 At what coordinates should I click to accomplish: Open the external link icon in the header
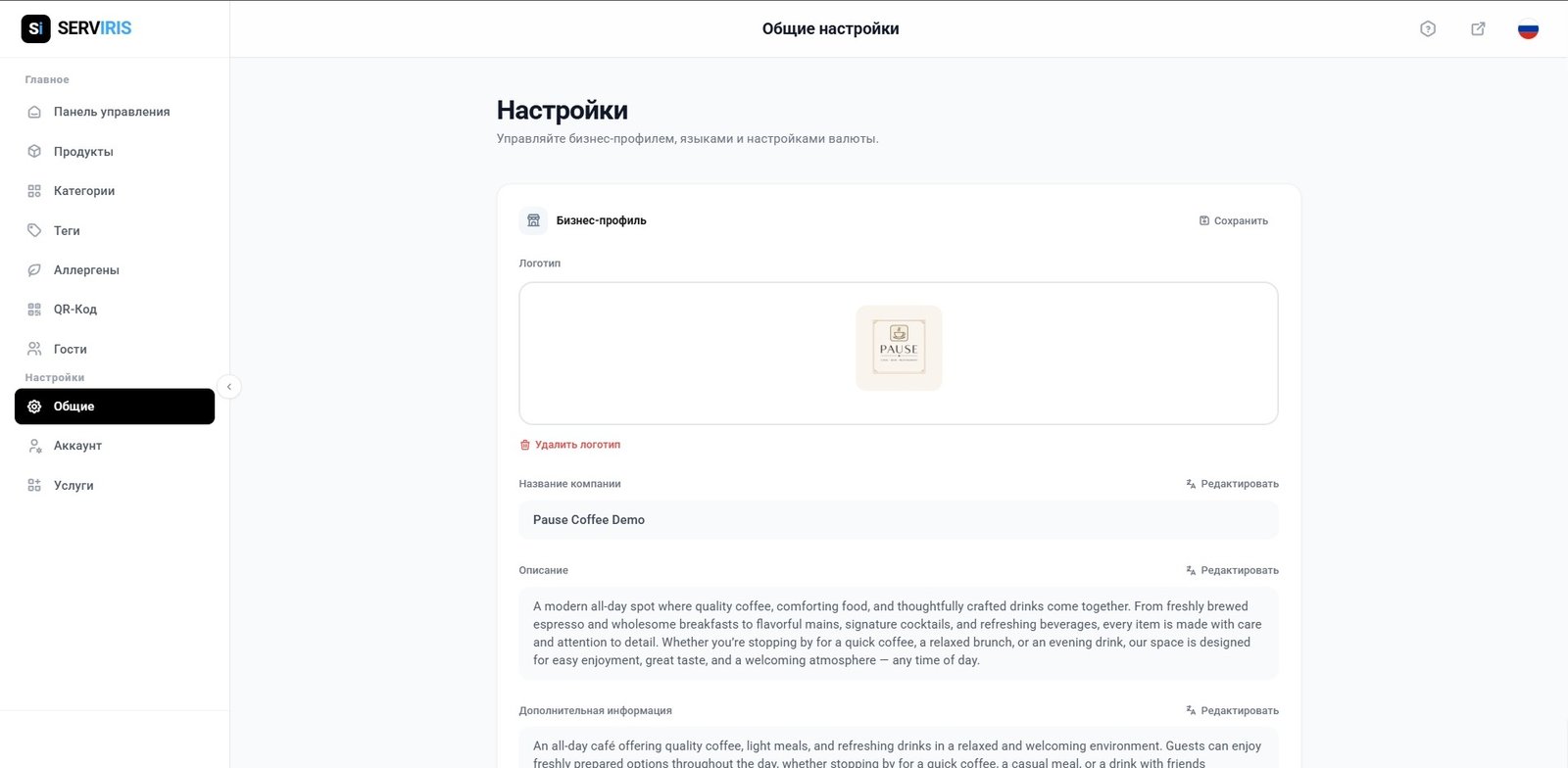point(1478,29)
